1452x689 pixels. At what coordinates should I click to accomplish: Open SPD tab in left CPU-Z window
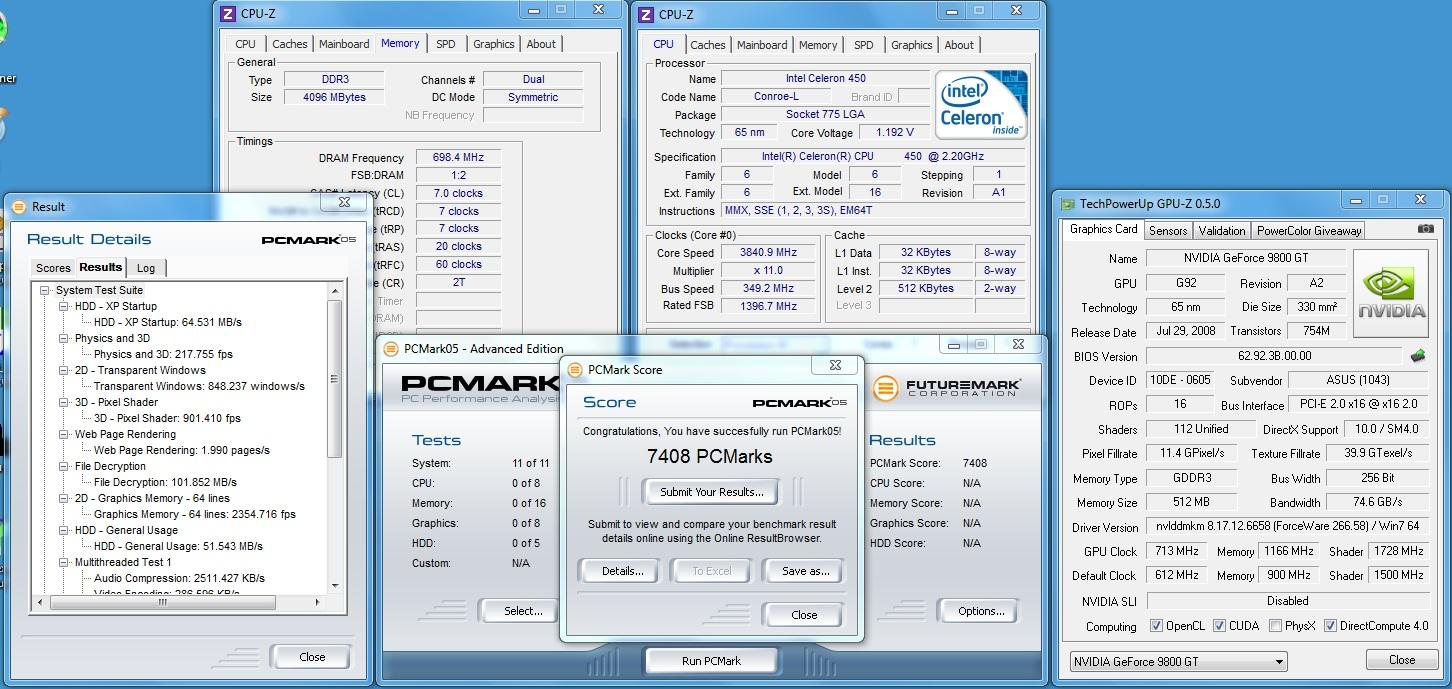(x=446, y=44)
